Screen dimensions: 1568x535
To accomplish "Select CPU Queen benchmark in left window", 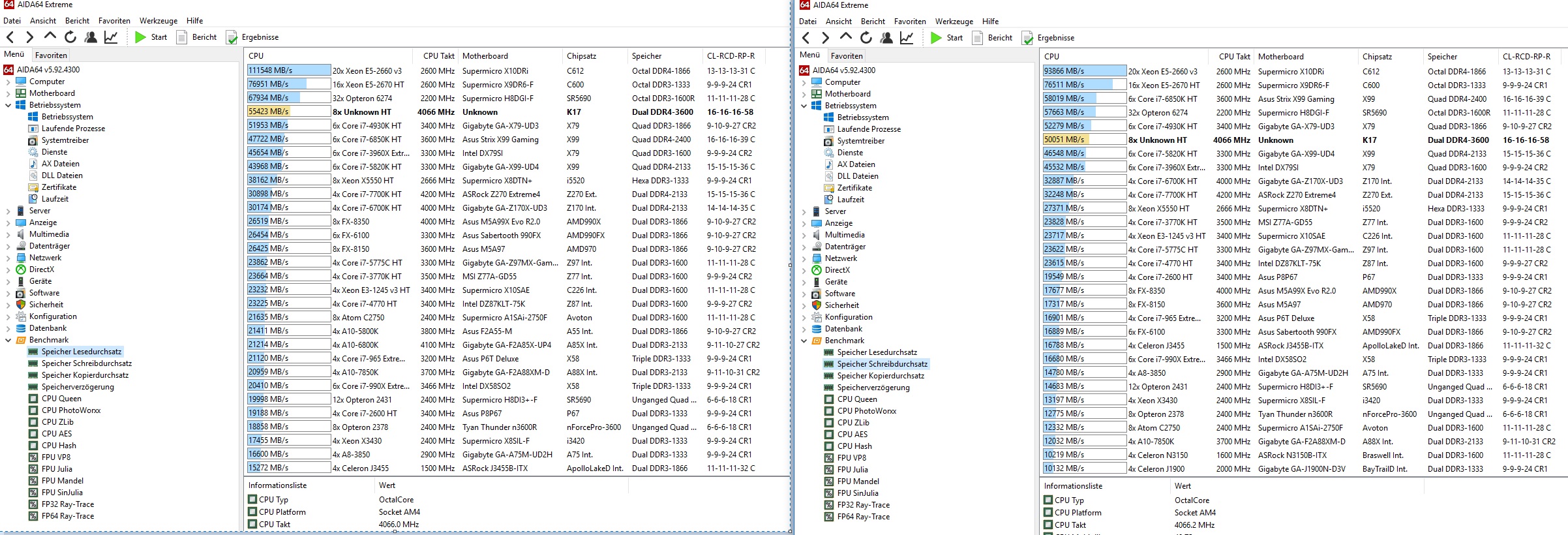I will coord(61,399).
